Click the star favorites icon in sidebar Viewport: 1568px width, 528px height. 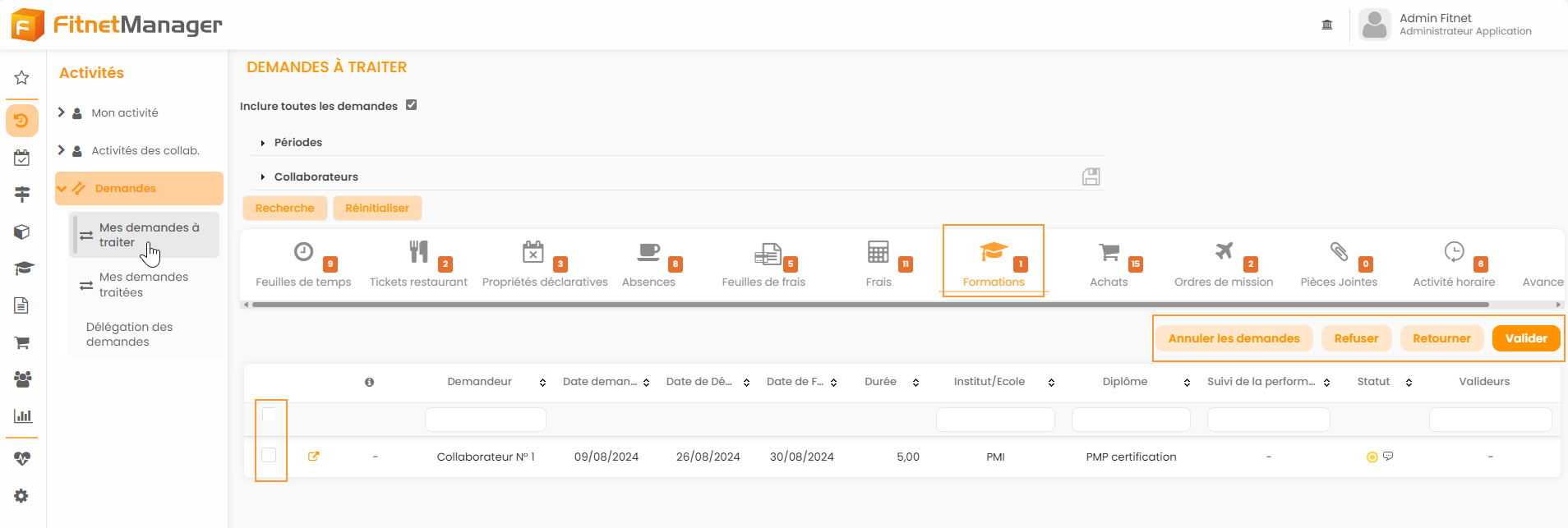click(22, 78)
